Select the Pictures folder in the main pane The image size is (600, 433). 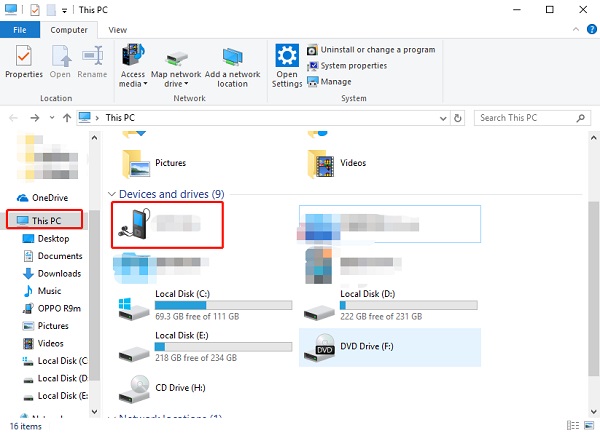154,163
